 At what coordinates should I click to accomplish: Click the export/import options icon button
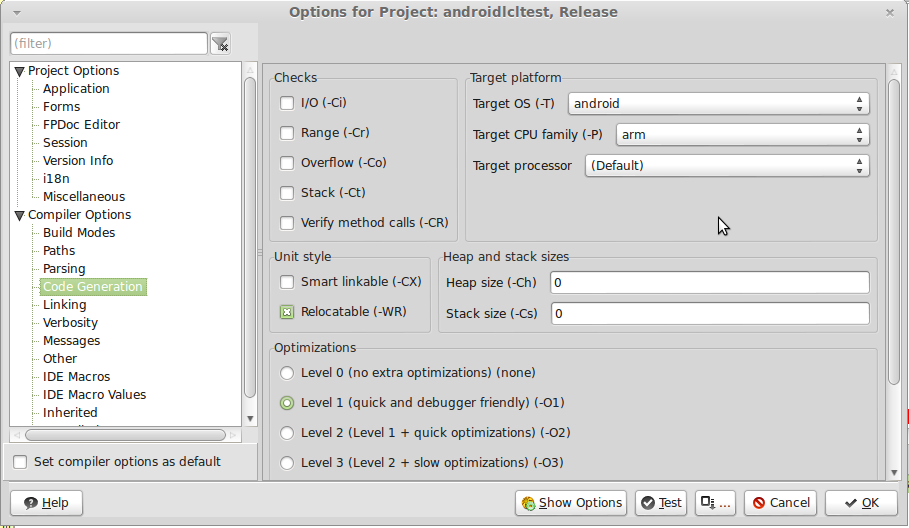(x=715, y=502)
